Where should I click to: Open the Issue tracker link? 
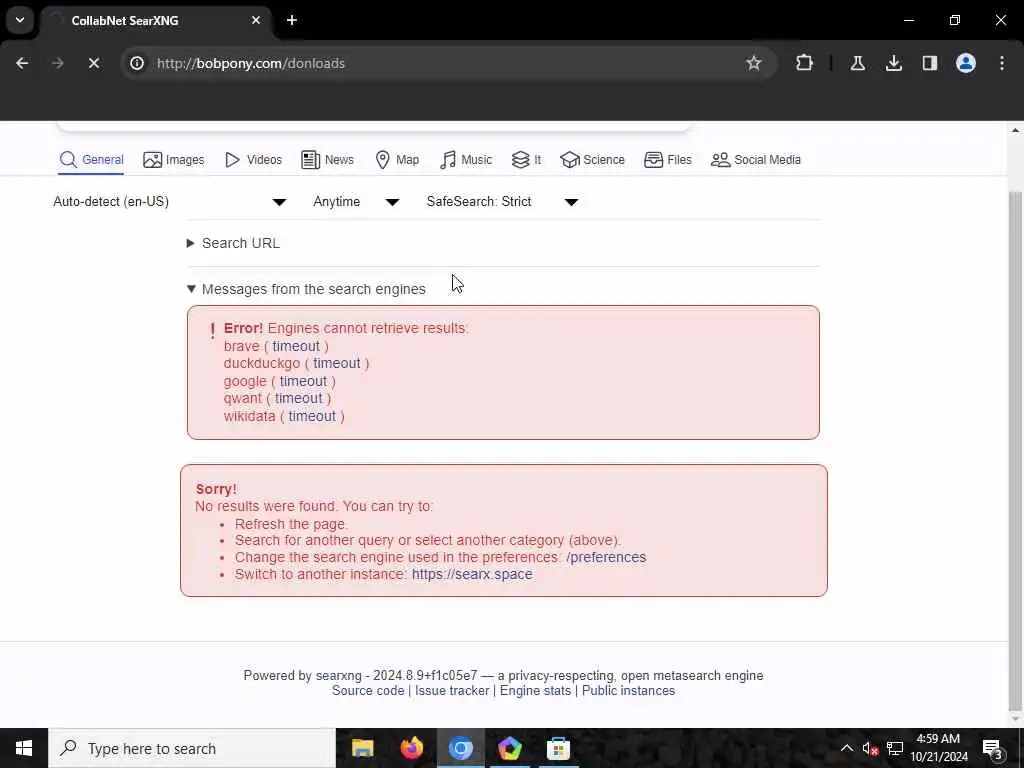(452, 690)
